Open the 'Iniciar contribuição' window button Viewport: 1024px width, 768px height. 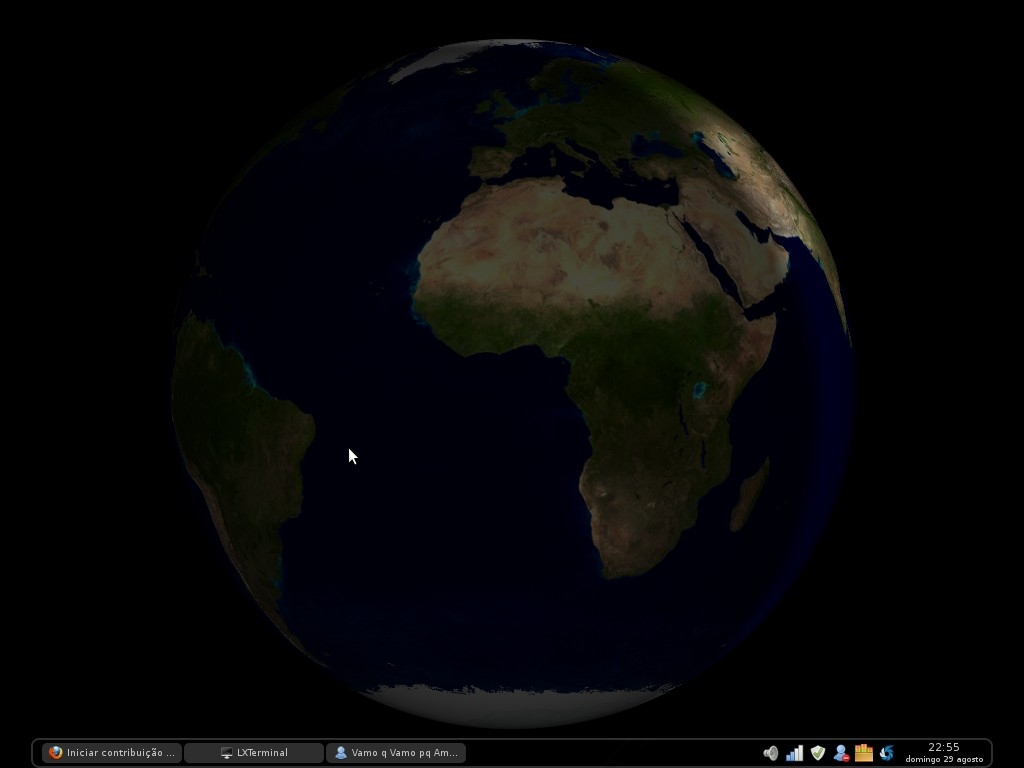pos(112,752)
